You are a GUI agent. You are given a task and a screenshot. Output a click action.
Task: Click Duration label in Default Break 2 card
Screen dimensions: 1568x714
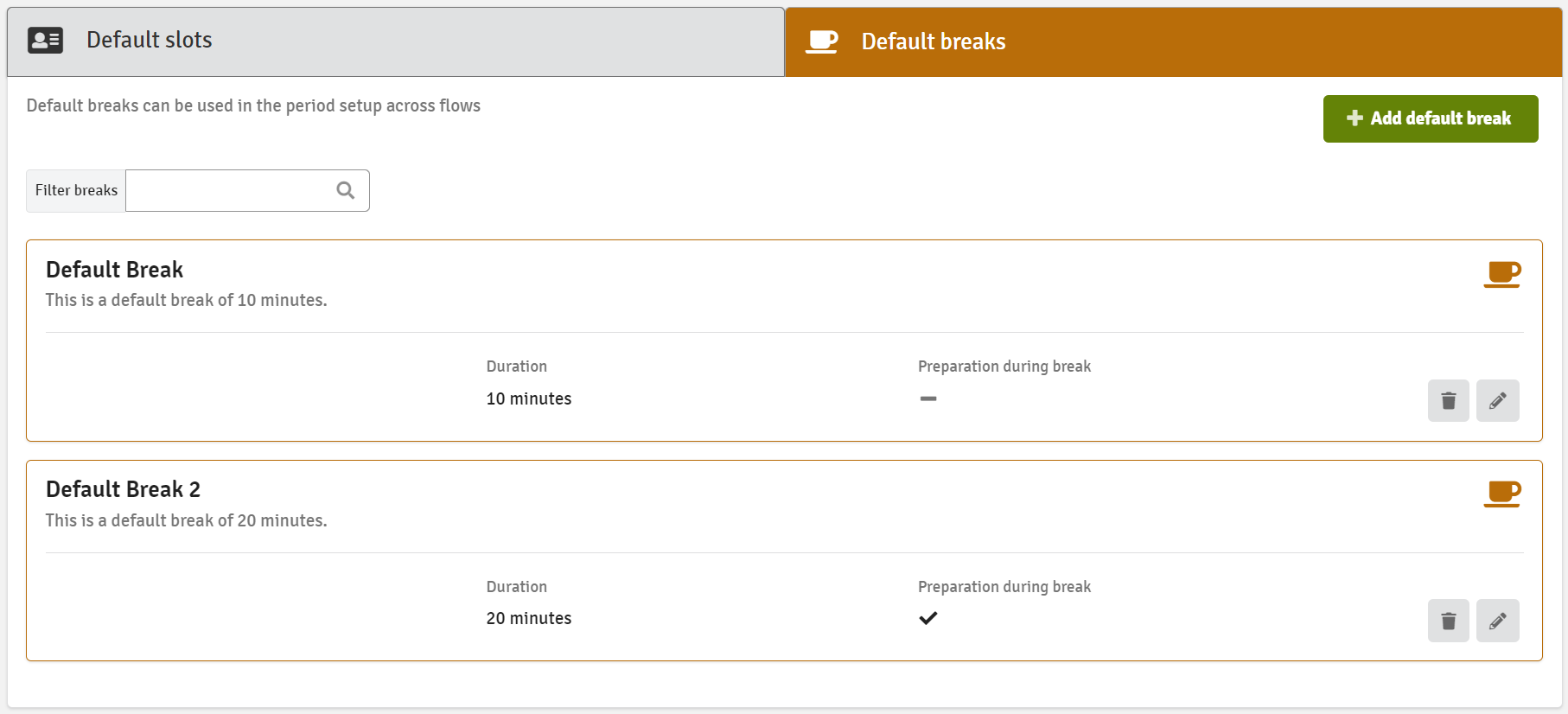[517, 587]
